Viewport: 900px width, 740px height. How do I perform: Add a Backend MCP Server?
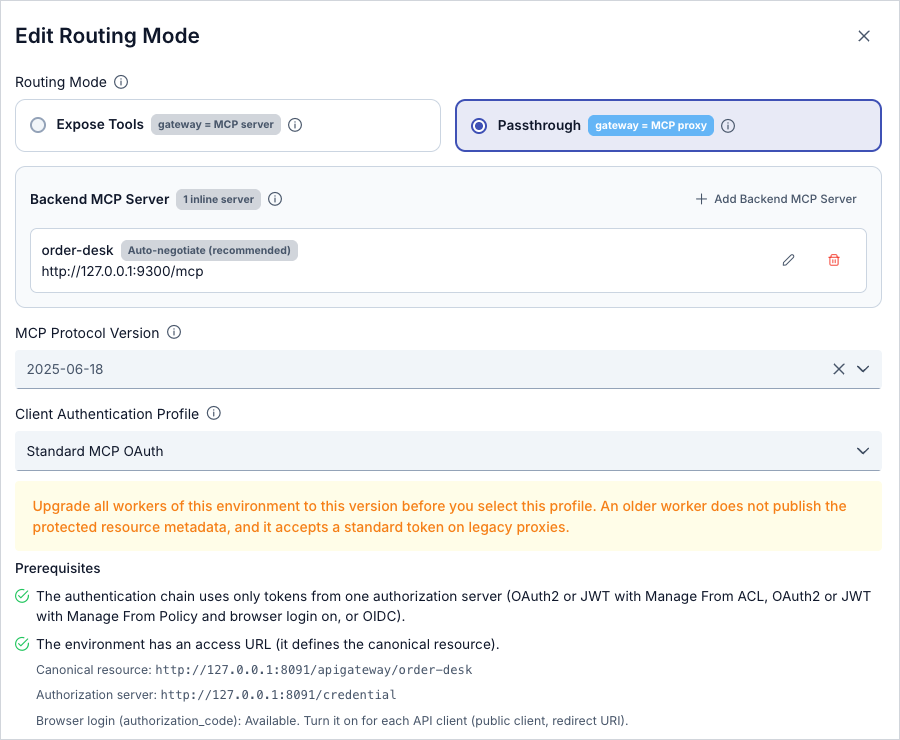coord(776,199)
